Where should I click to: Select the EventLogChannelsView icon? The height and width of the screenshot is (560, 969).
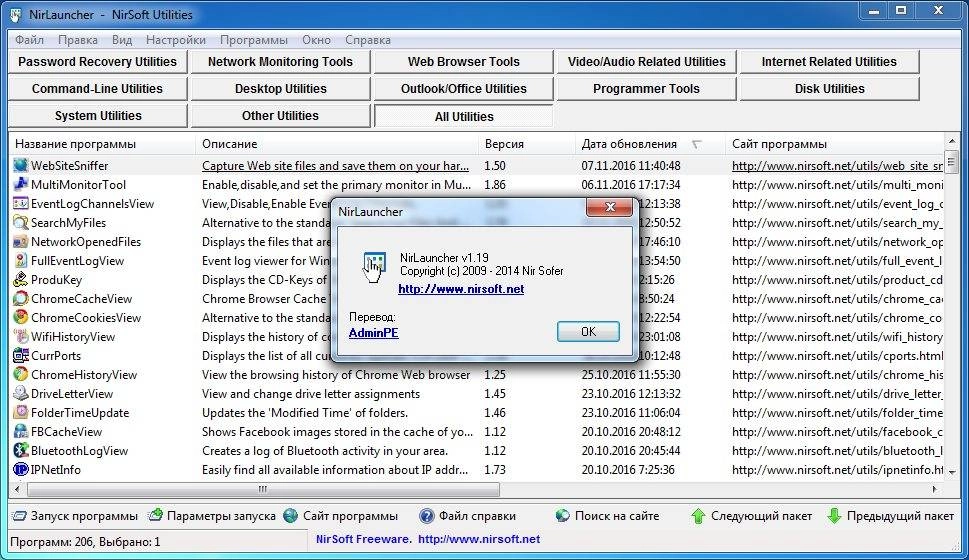click(x=20, y=203)
